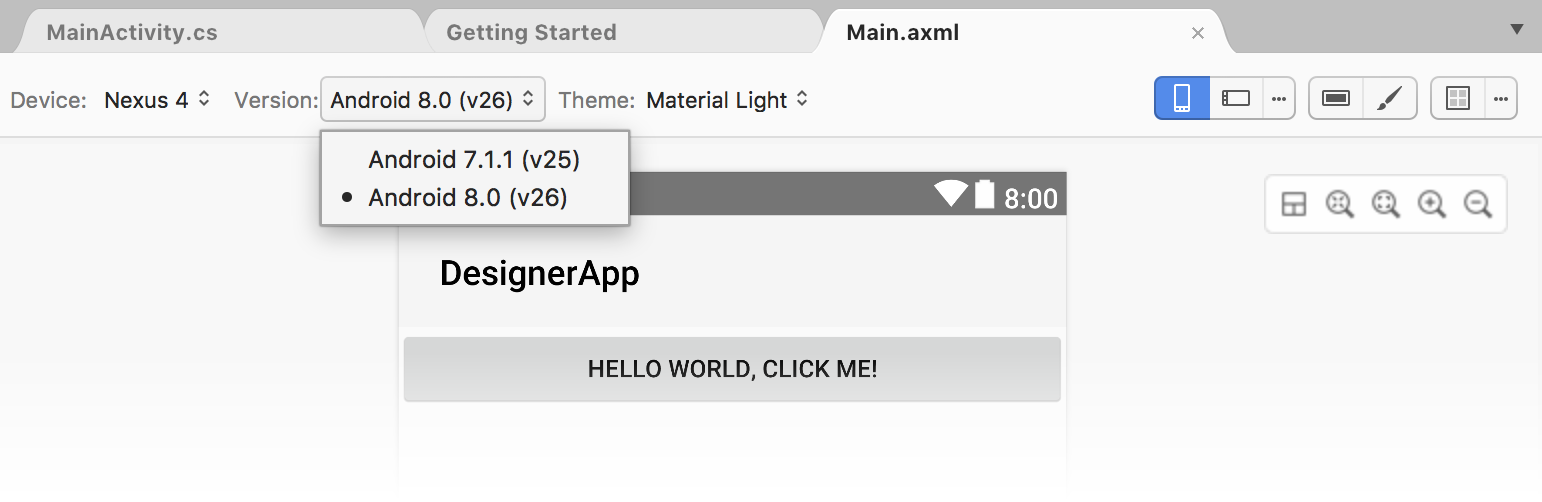Zoom out of designer canvas
Screen dimensions: 1542x502
1478,205
